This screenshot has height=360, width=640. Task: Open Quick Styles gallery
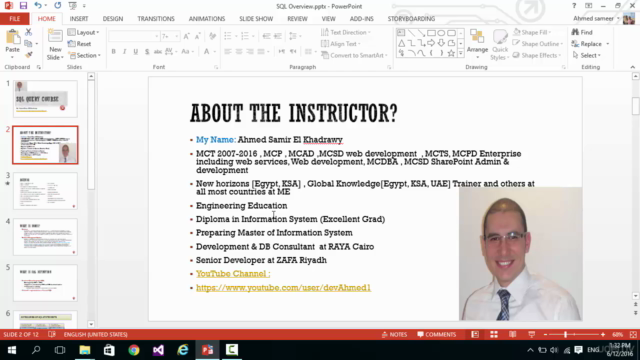(499, 45)
